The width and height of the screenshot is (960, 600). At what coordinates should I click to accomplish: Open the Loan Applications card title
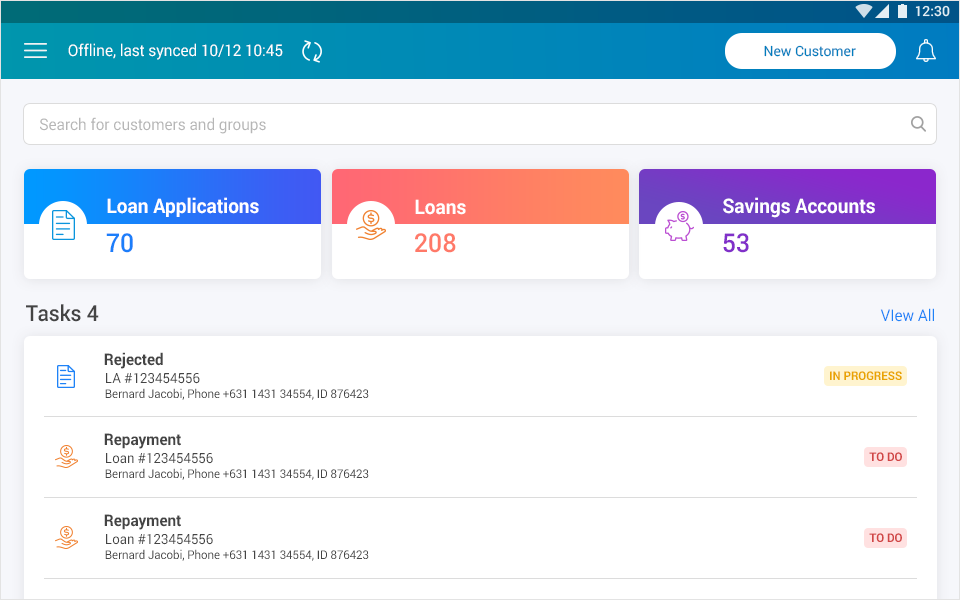pyautogui.click(x=182, y=206)
